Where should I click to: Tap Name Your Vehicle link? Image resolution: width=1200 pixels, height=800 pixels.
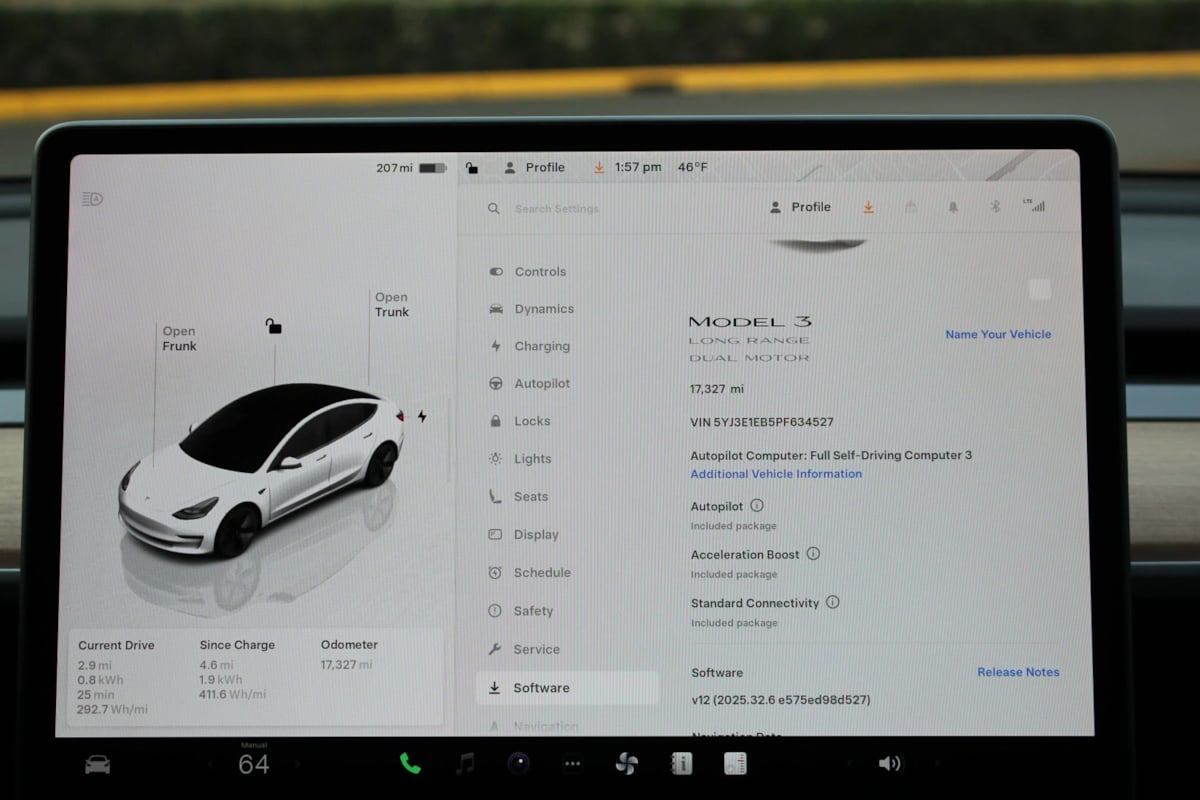(998, 334)
